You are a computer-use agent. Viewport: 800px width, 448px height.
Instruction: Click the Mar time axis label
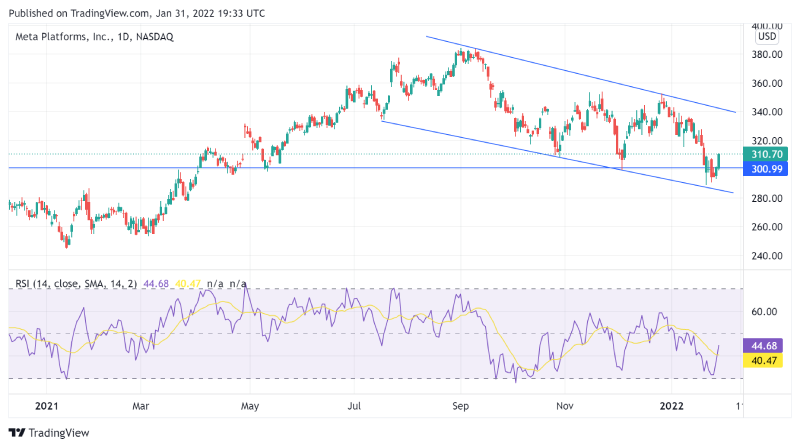coord(140,406)
